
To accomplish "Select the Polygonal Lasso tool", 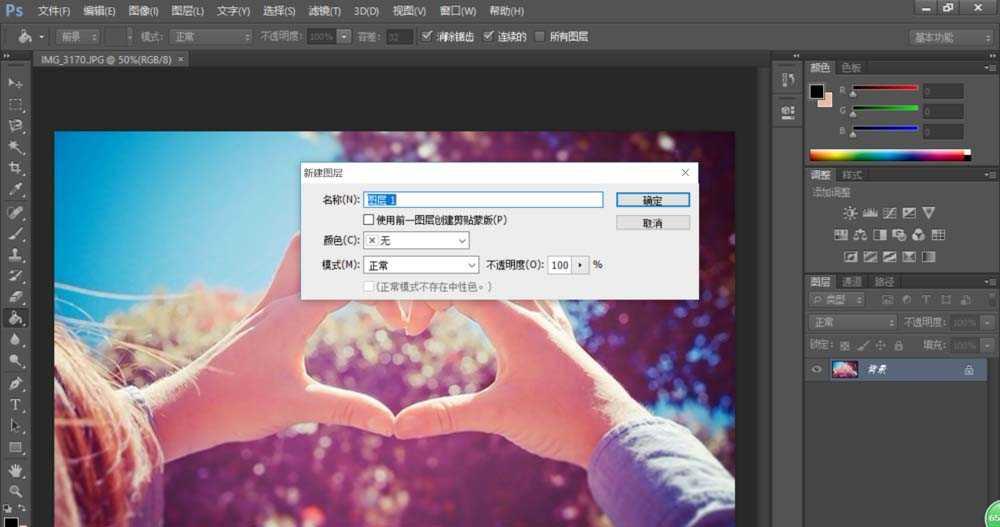I will 15,126.
